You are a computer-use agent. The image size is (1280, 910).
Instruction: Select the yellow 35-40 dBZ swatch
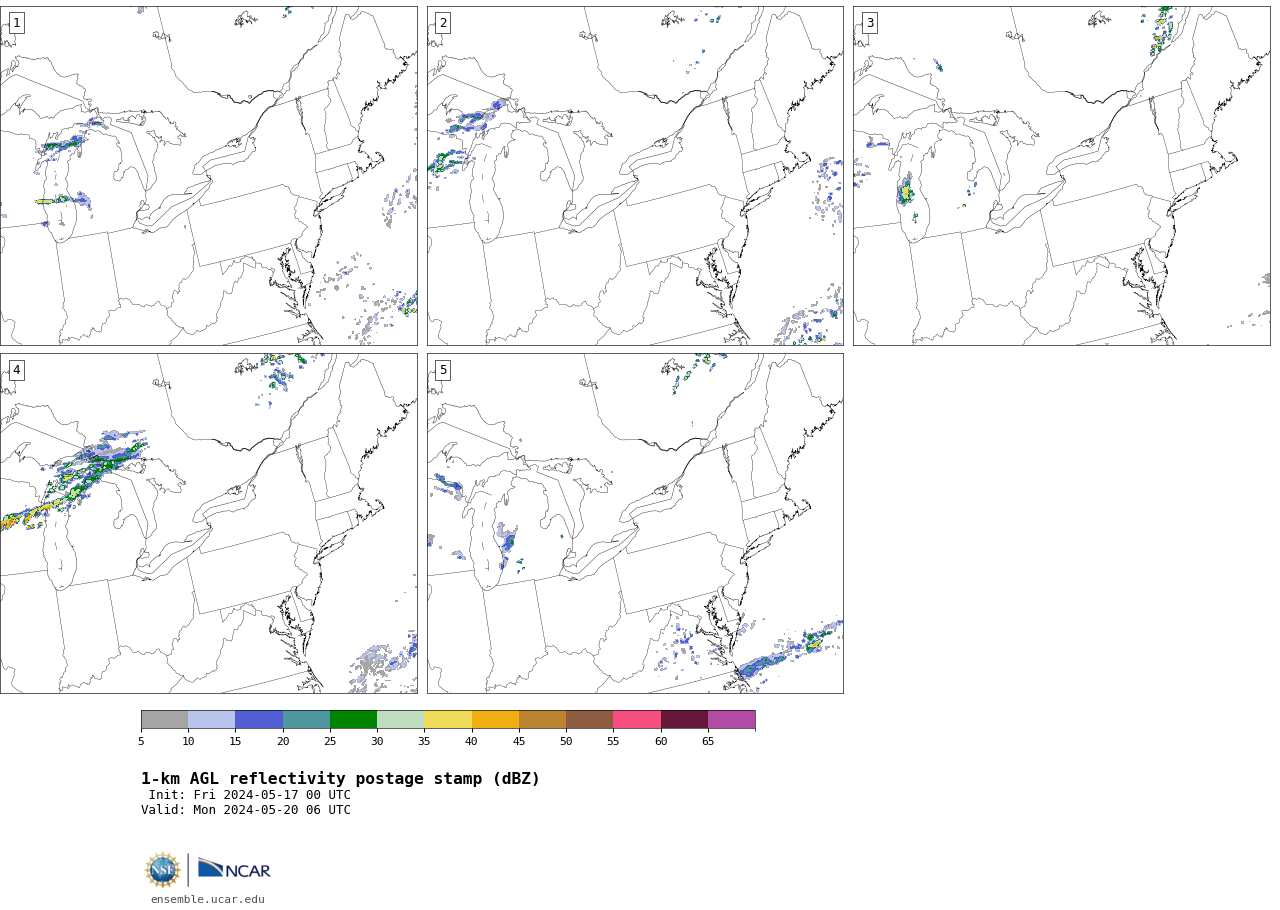(448, 720)
